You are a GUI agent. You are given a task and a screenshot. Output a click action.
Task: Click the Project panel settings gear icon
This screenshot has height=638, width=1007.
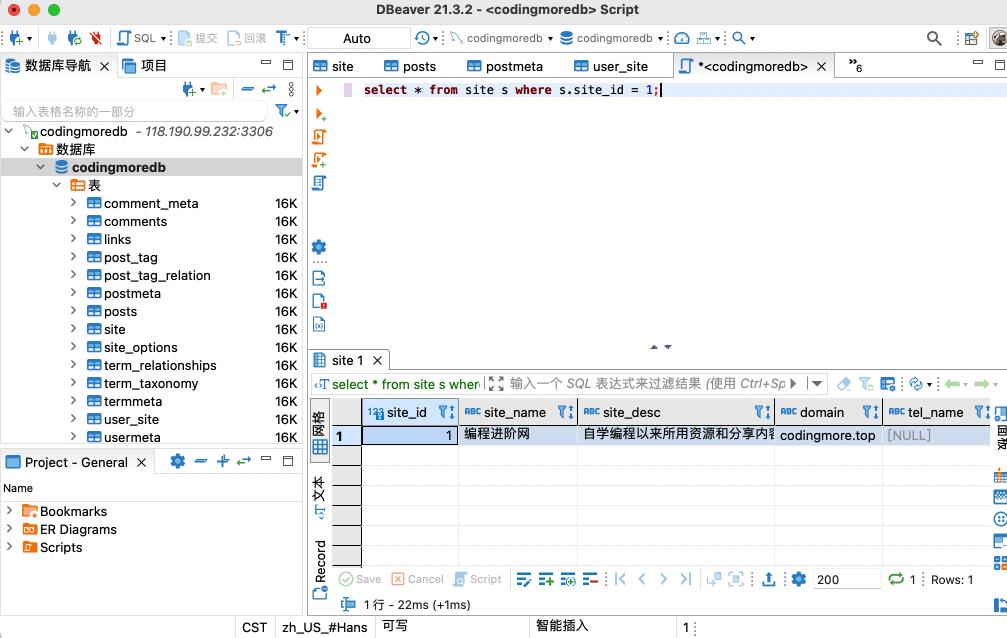(x=177, y=461)
